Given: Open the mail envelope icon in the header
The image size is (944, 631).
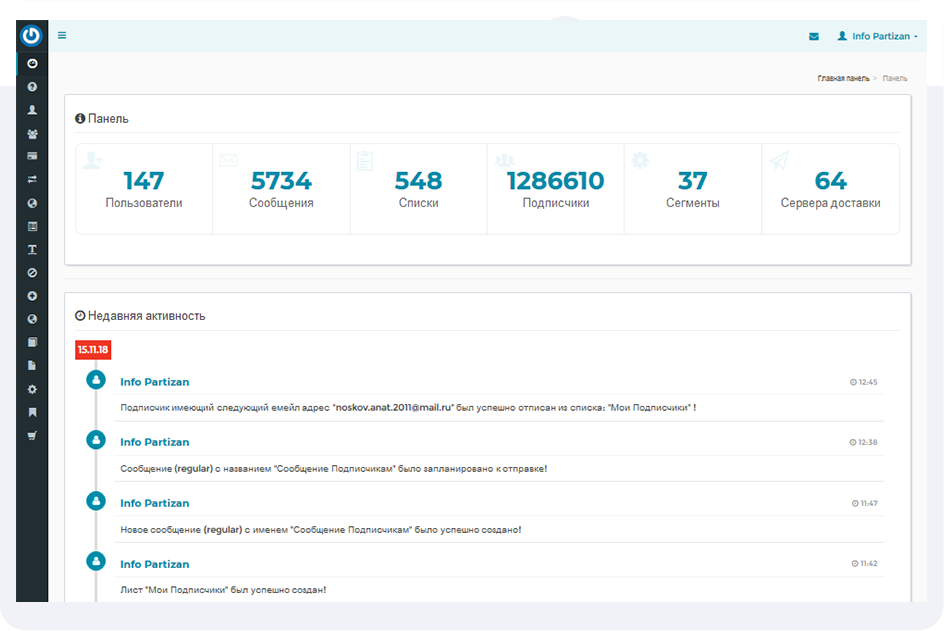Looking at the screenshot, I should tap(814, 36).
